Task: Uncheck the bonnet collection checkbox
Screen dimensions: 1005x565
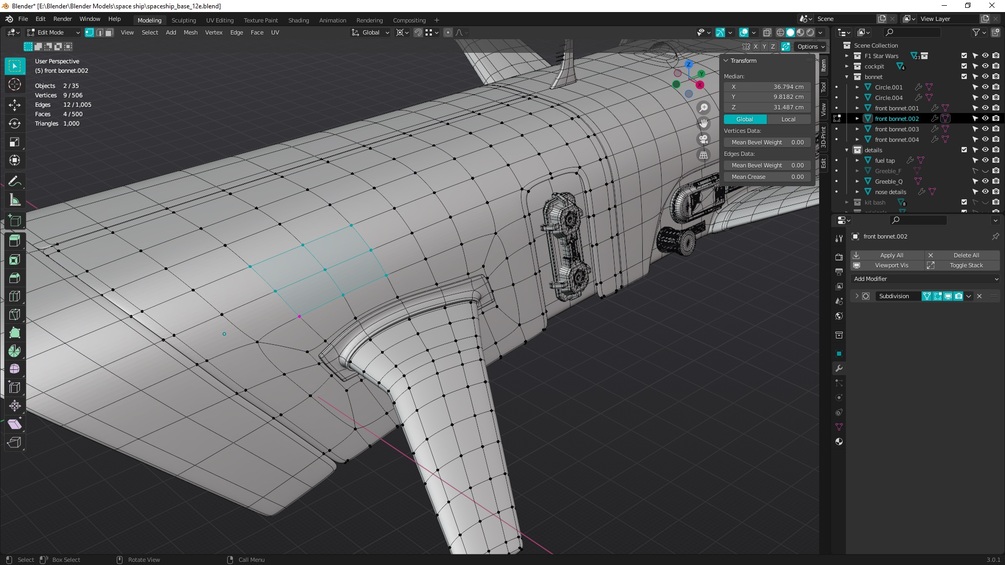Action: [963, 76]
